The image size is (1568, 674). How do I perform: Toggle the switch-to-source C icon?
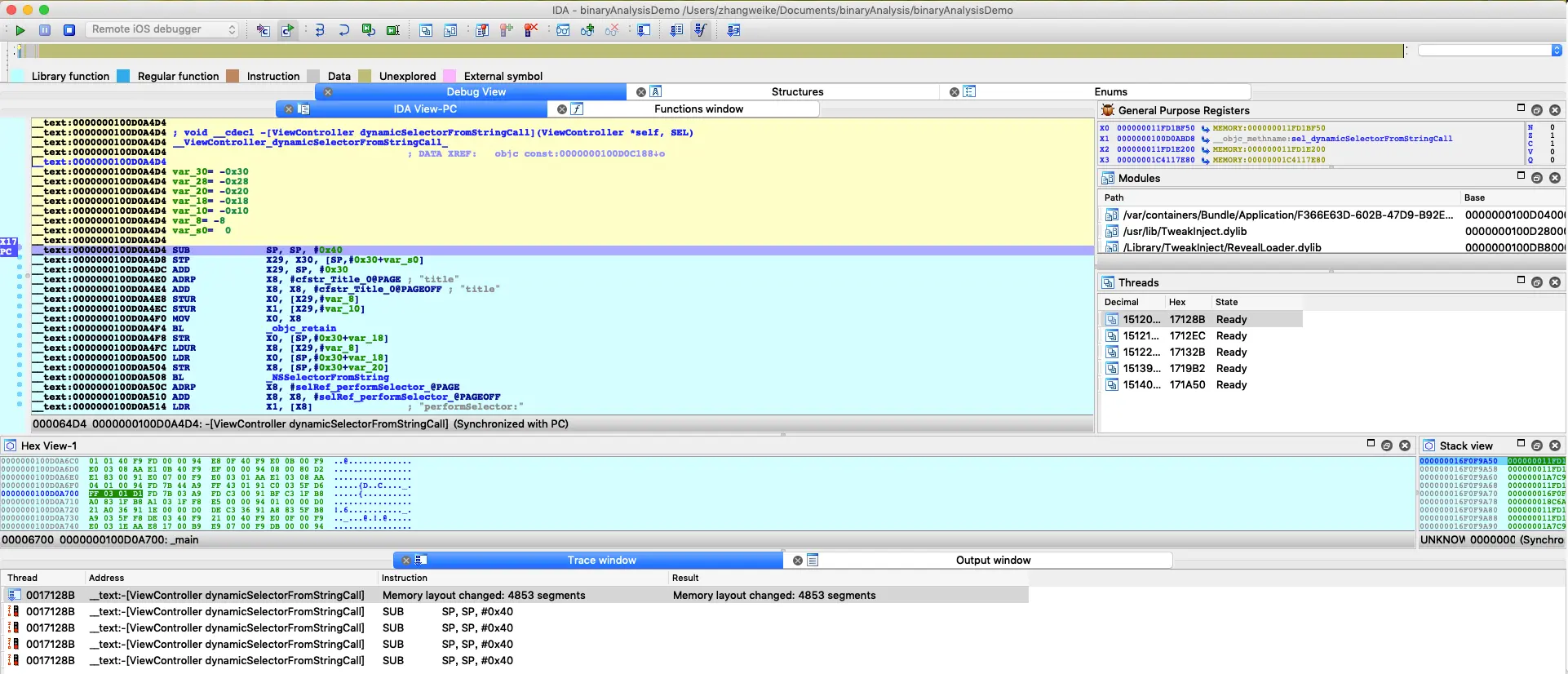[263, 30]
